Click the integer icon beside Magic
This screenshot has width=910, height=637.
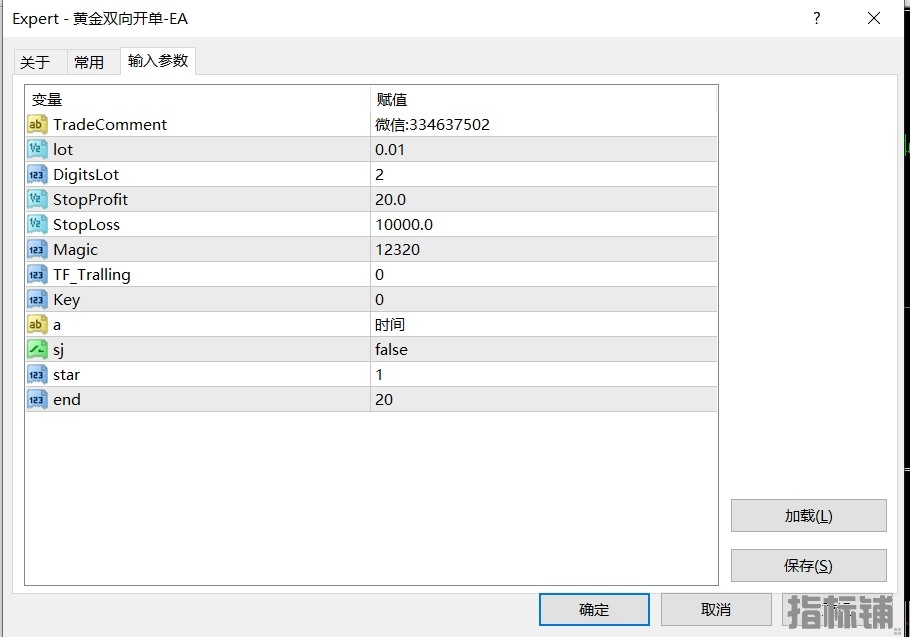click(x=37, y=249)
